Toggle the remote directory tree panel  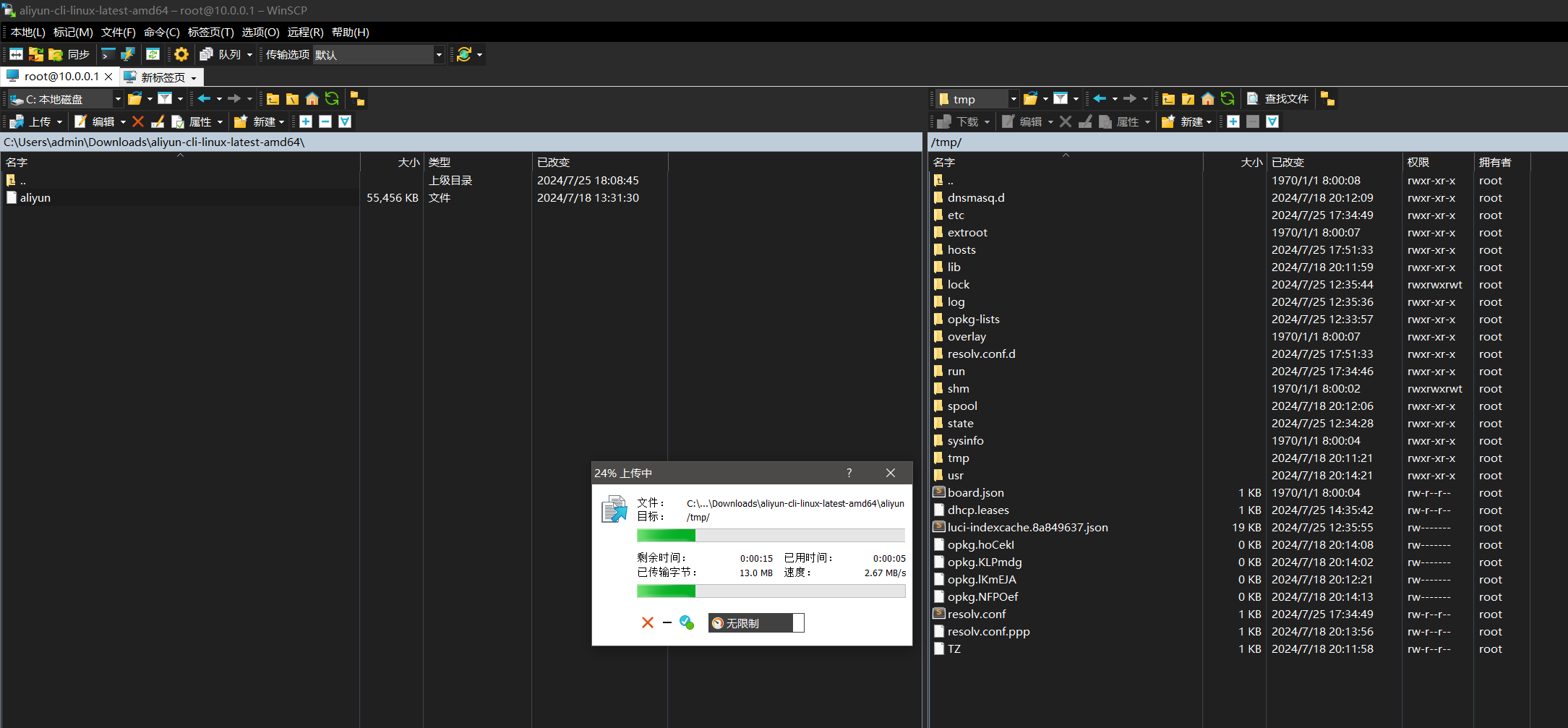pyautogui.click(x=1327, y=99)
